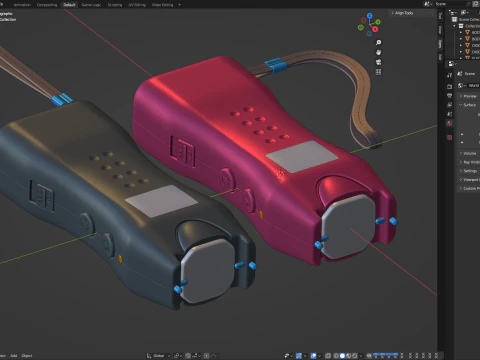This screenshot has height=360, width=480.
Task: Switch to the Animation workspace tab
Action: pyautogui.click(x=22, y=5)
